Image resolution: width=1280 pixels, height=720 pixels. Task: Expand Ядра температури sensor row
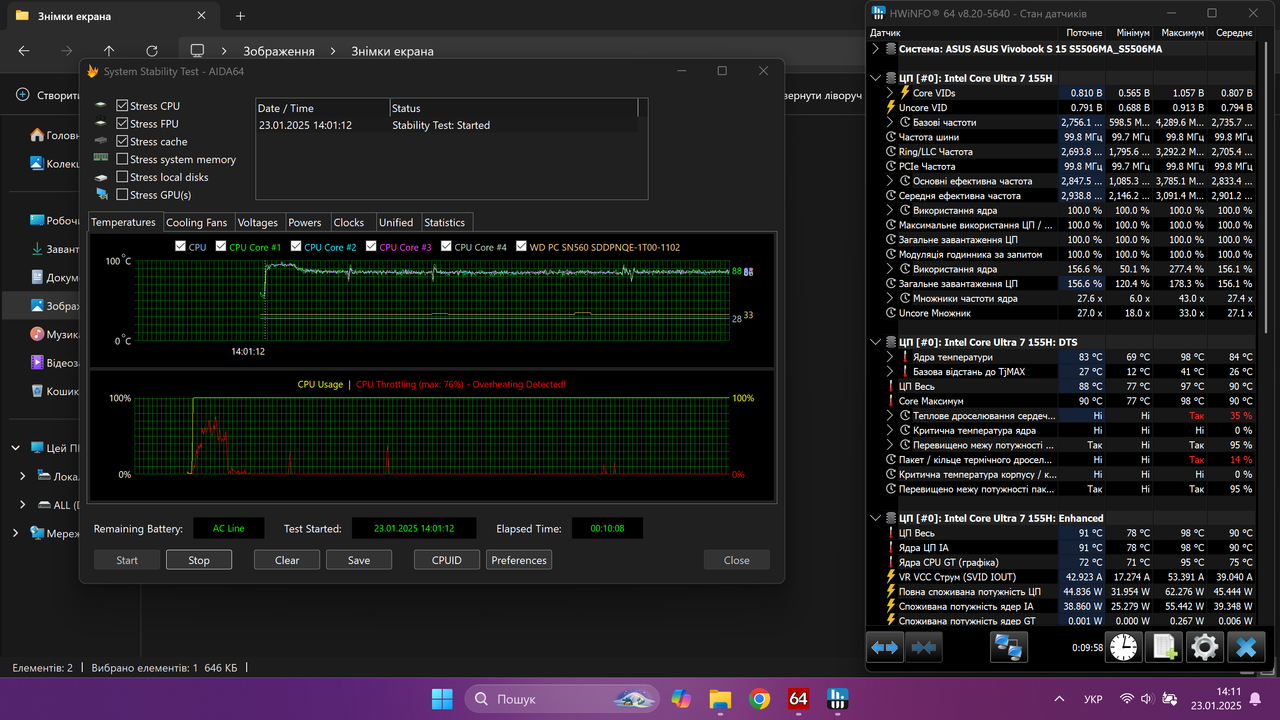(891, 357)
